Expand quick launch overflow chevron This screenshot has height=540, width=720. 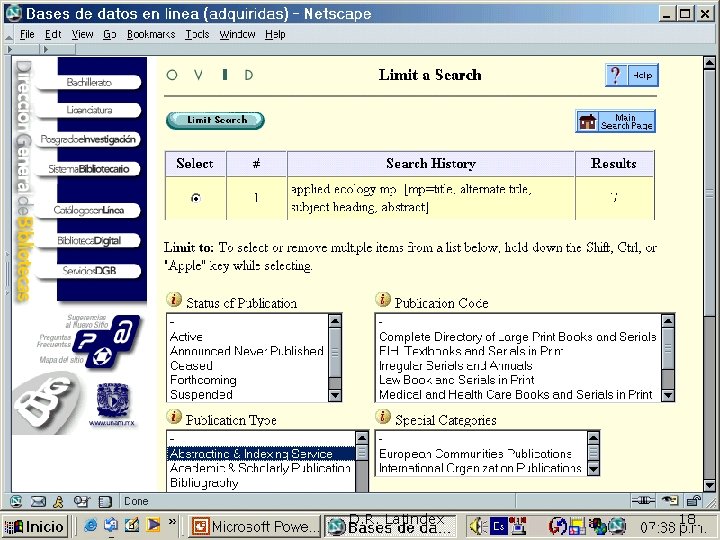(172, 521)
